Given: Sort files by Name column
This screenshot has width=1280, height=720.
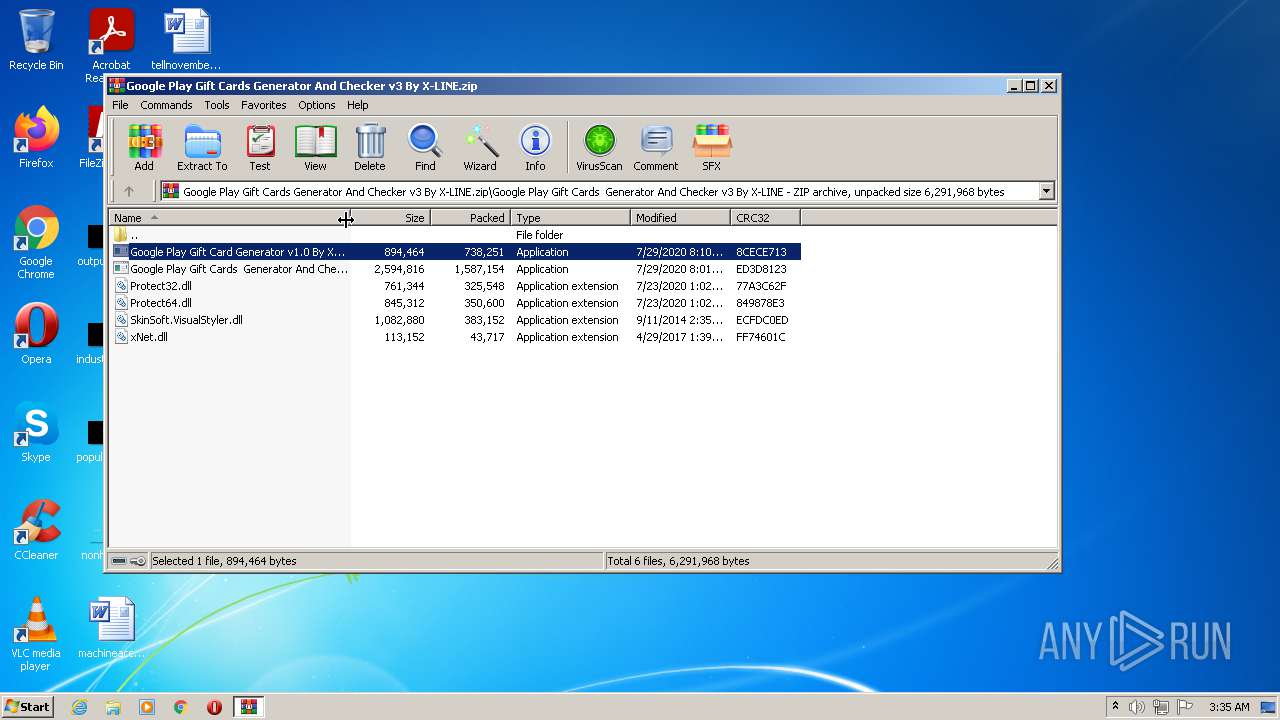Looking at the screenshot, I should coord(229,217).
